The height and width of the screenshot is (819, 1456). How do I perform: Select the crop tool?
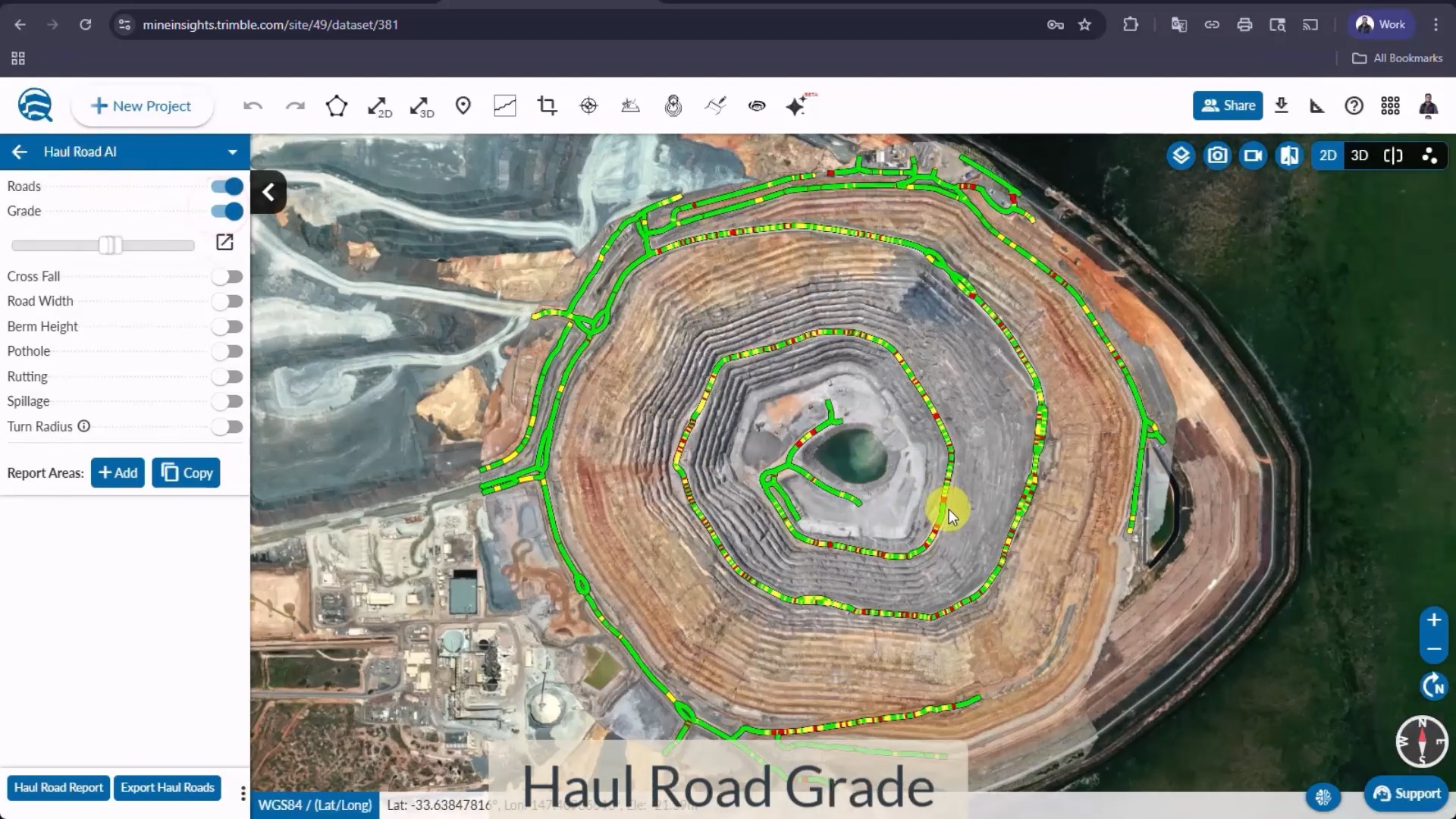pyautogui.click(x=547, y=106)
